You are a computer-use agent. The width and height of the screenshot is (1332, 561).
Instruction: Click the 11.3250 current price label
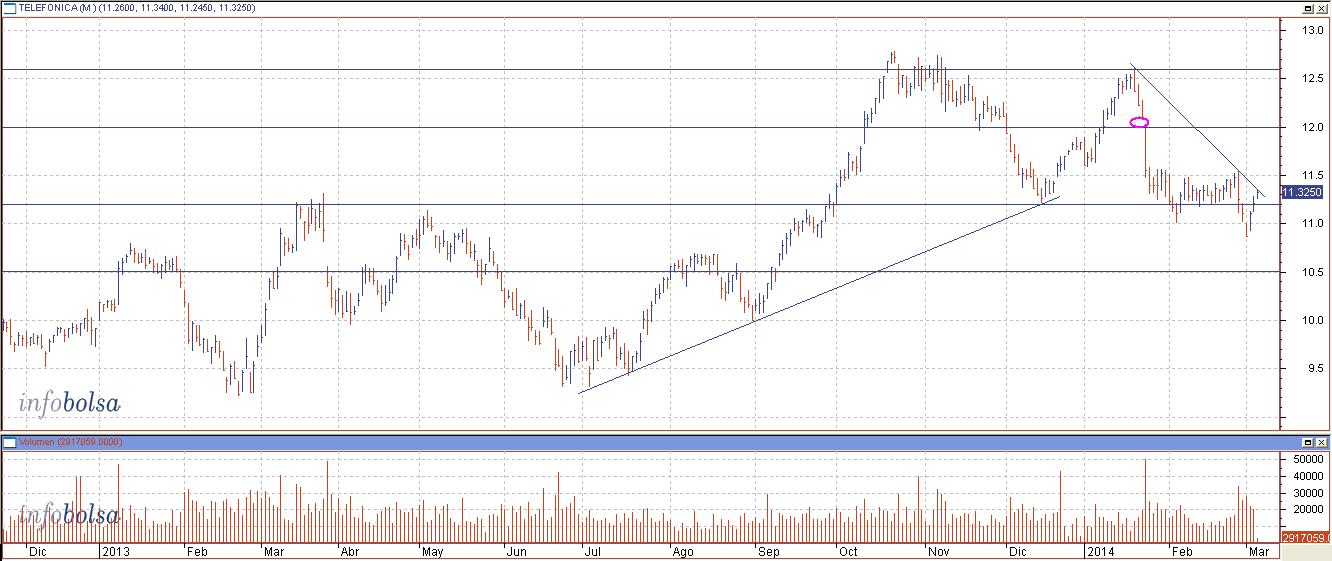pos(1300,192)
